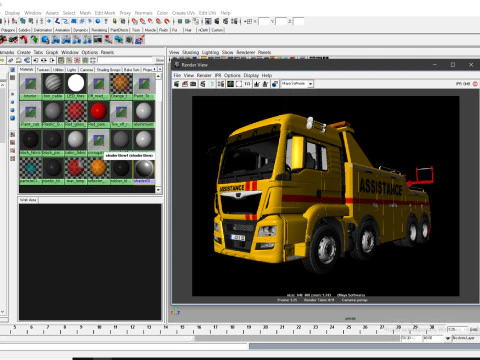Click Hypershade filter text field
480x360 pixels.
[x=126, y=60]
